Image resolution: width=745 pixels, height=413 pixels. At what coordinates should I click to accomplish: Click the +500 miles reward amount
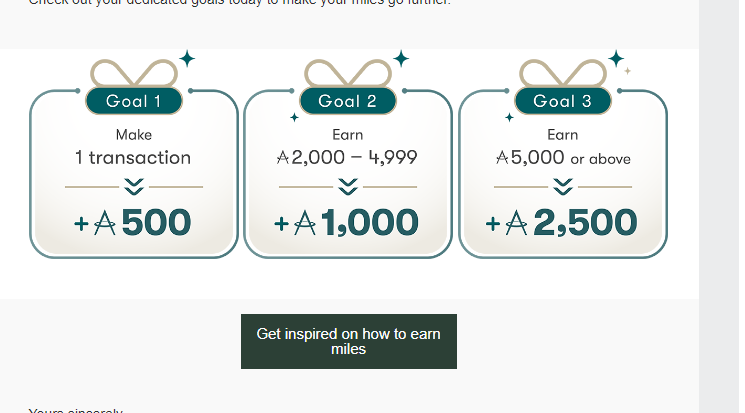click(x=133, y=223)
